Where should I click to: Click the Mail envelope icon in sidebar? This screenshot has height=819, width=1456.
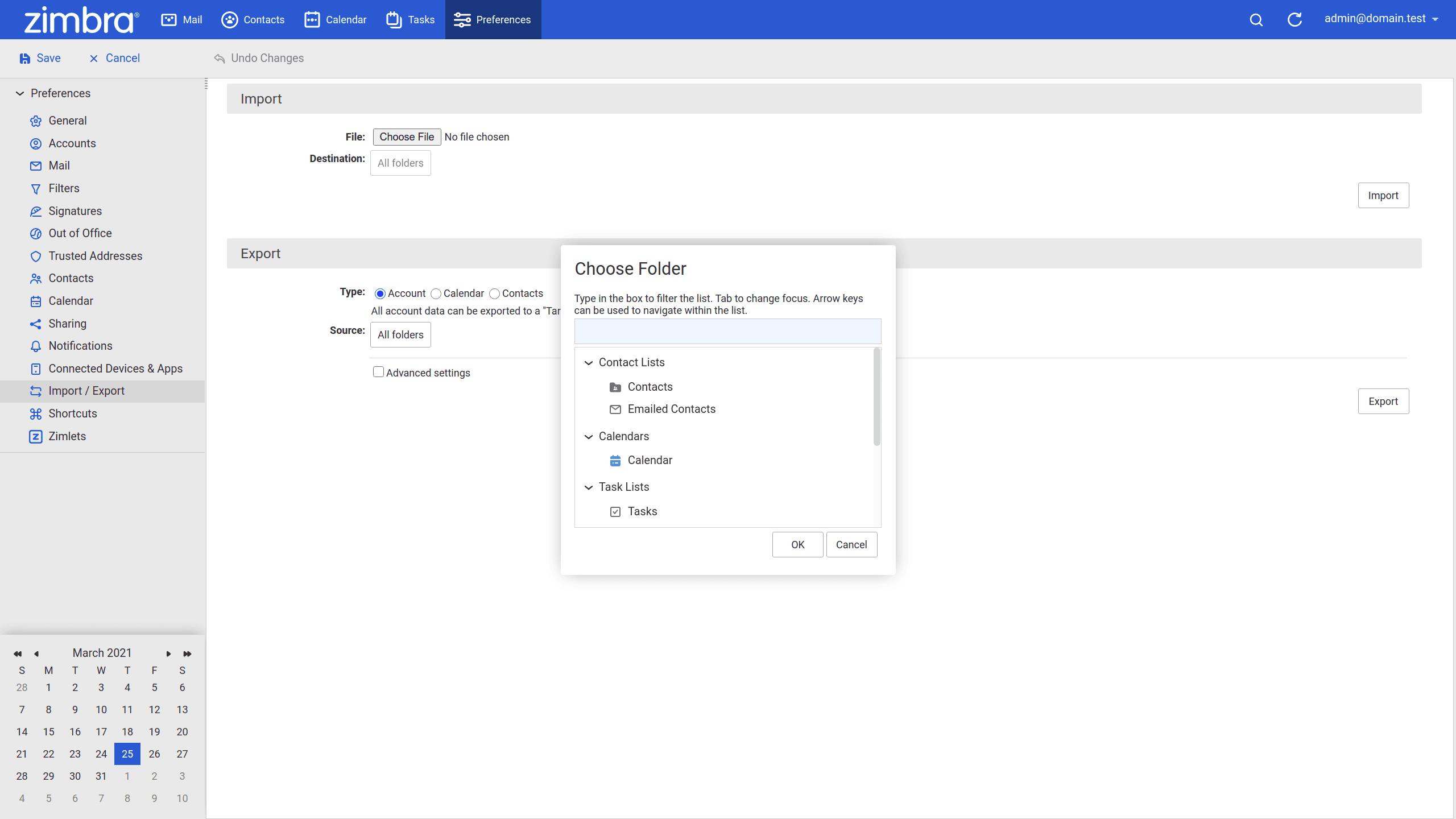point(36,166)
